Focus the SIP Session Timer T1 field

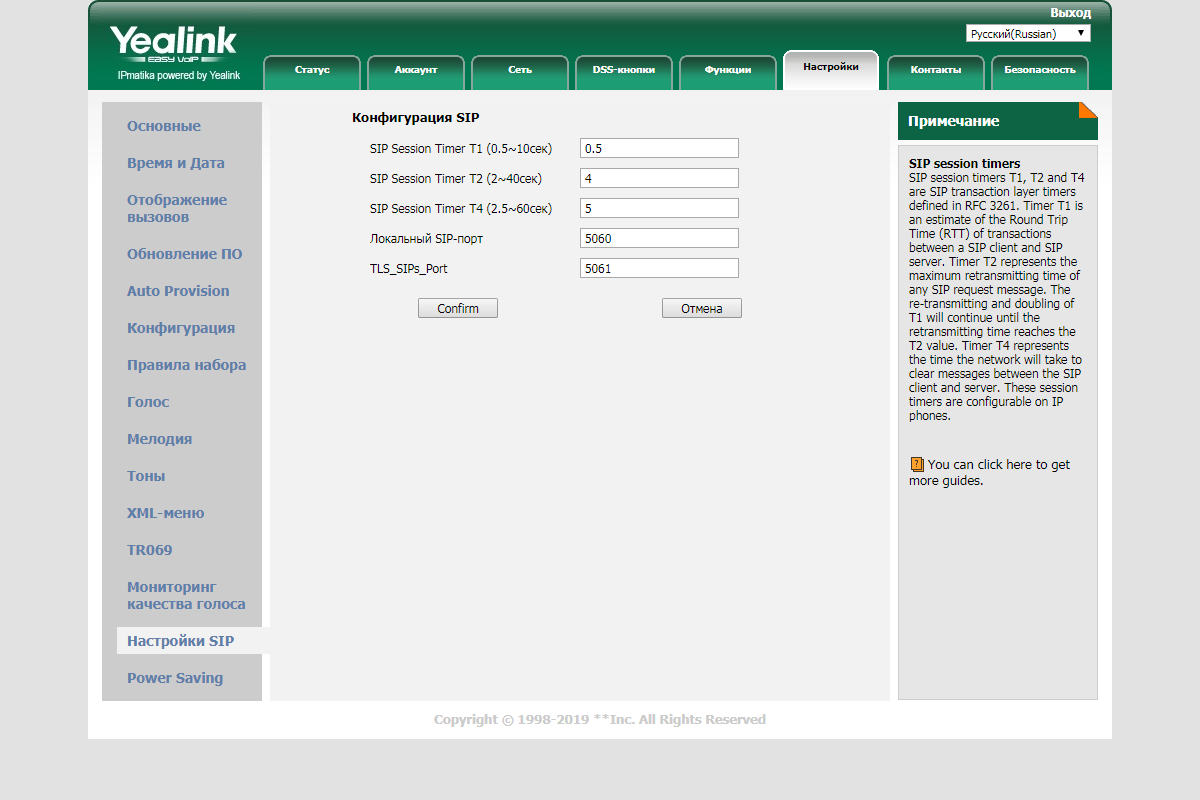(x=659, y=148)
